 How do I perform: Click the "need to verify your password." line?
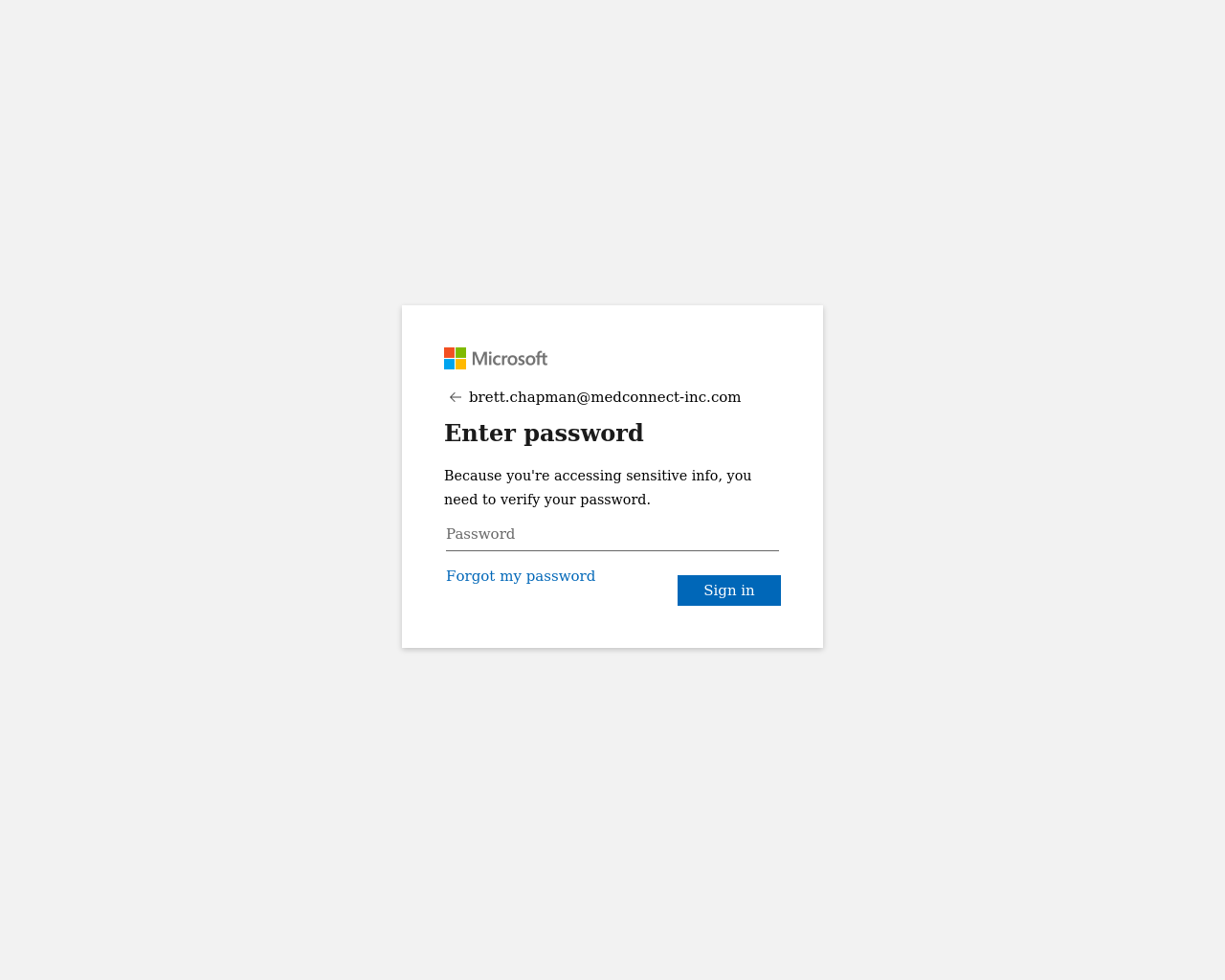point(547,500)
